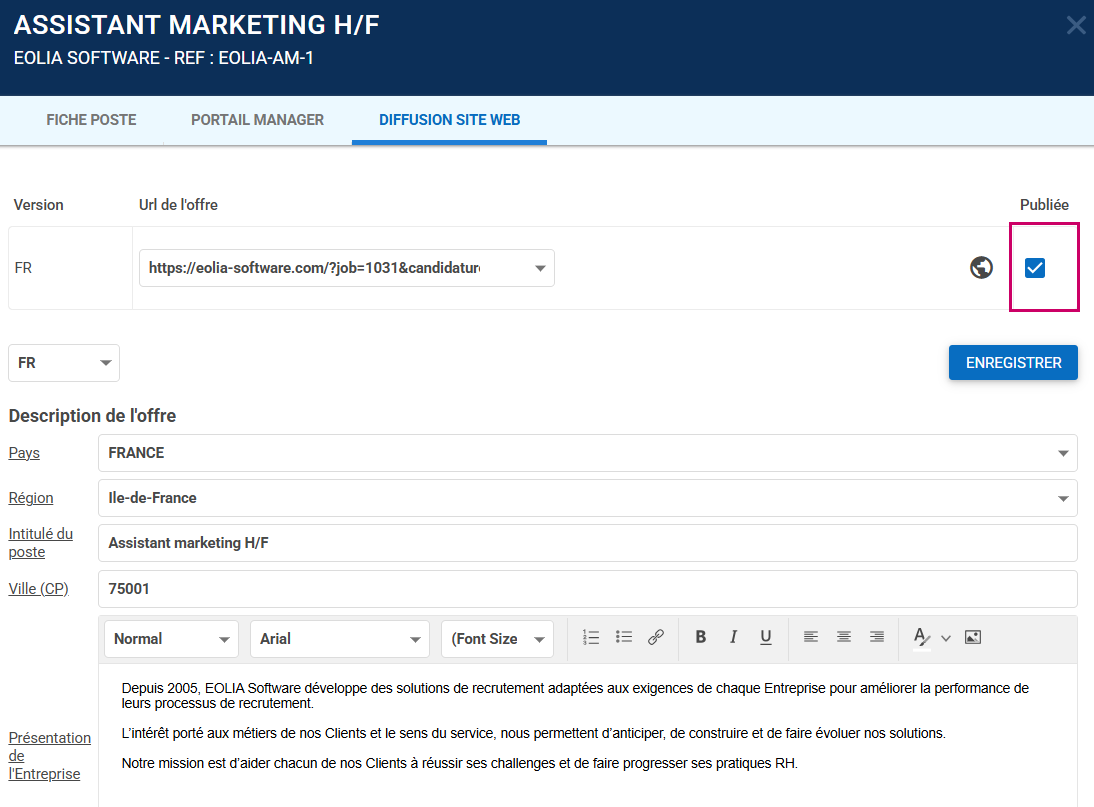The height and width of the screenshot is (807, 1094).
Task: Toggle bold formatting
Action: click(x=701, y=637)
